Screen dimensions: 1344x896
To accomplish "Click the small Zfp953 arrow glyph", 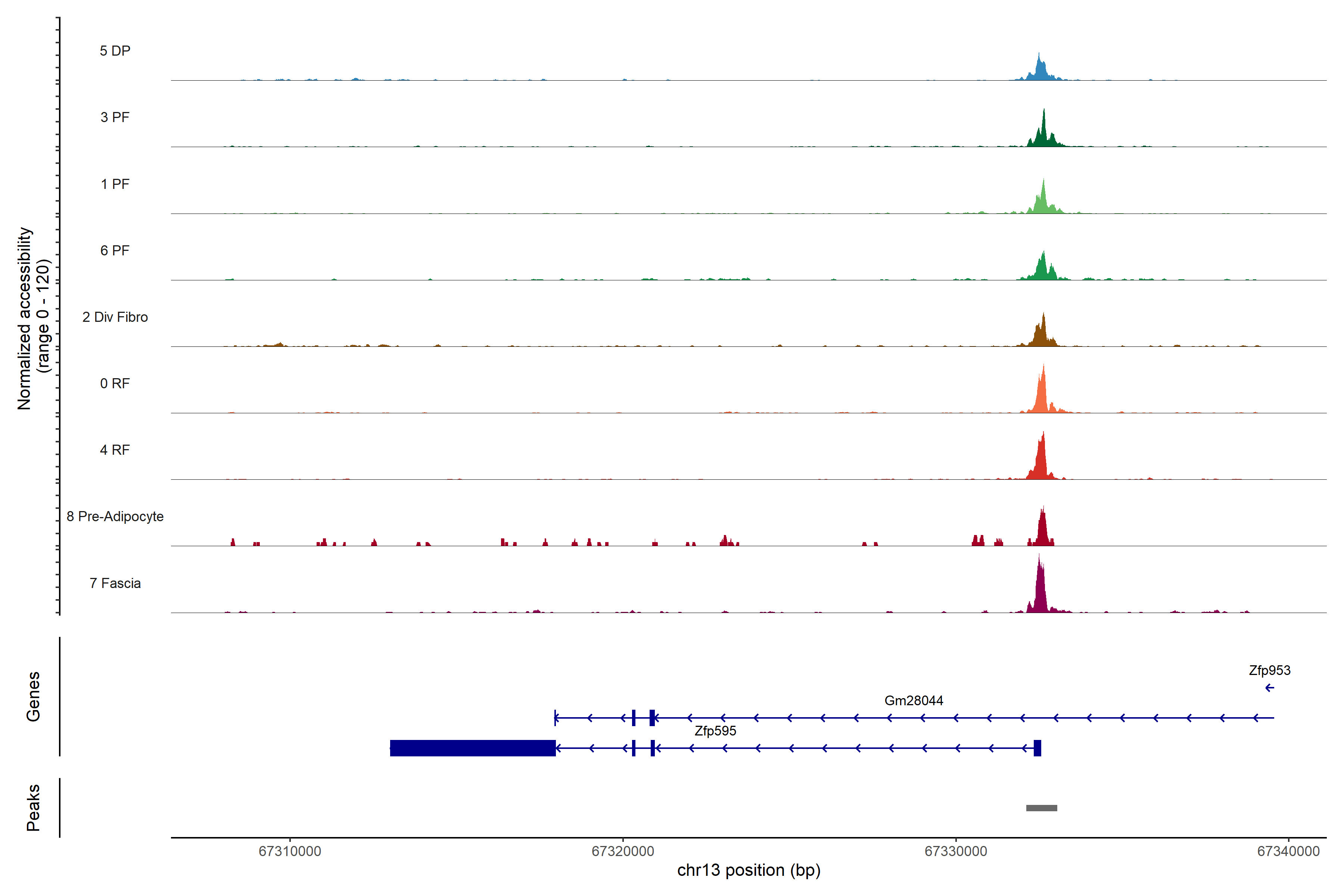I will (1269, 688).
